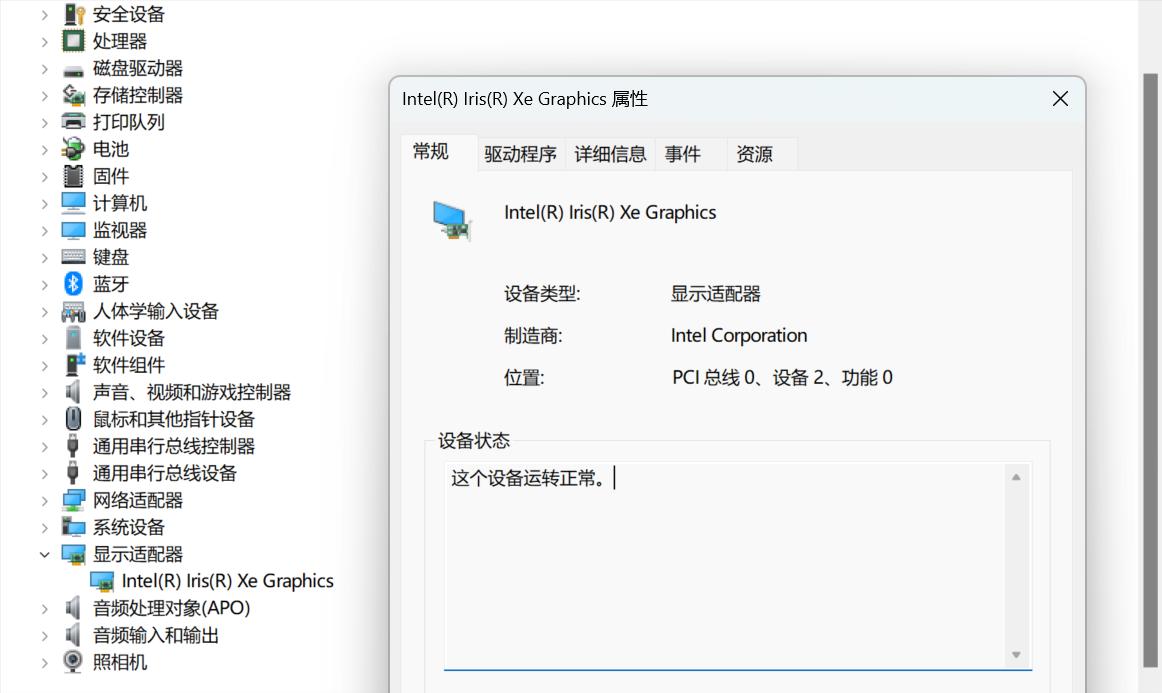This screenshot has width=1162, height=693.
Task: Click the 通用串行总线设备 USB icon
Action: (x=73, y=473)
